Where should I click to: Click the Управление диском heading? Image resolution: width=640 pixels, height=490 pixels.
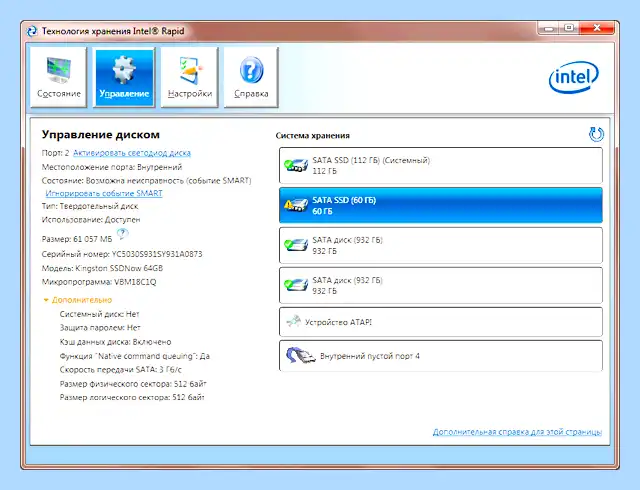[x=101, y=134]
